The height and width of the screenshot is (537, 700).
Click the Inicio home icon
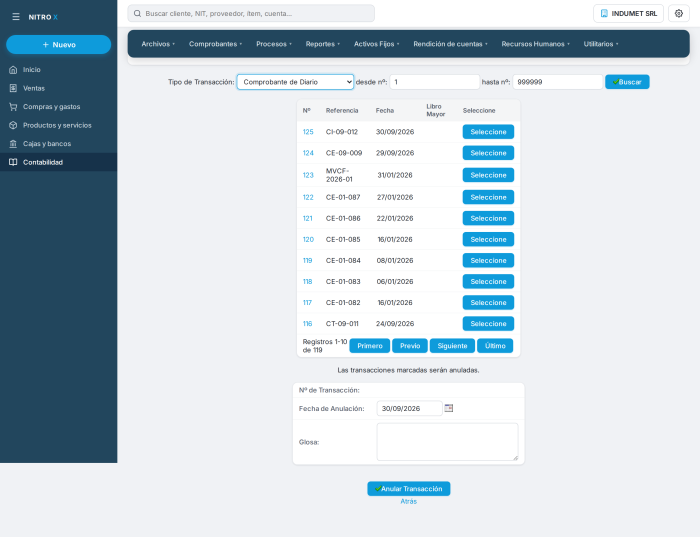(13, 70)
